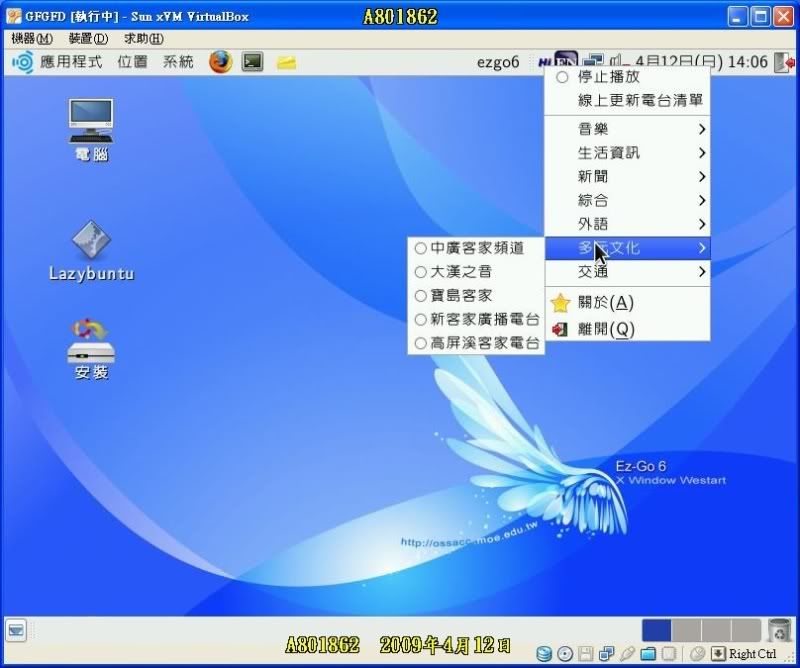Open the 電腦 desktop icon
Screen dimensions: 800x668
click(x=91, y=129)
